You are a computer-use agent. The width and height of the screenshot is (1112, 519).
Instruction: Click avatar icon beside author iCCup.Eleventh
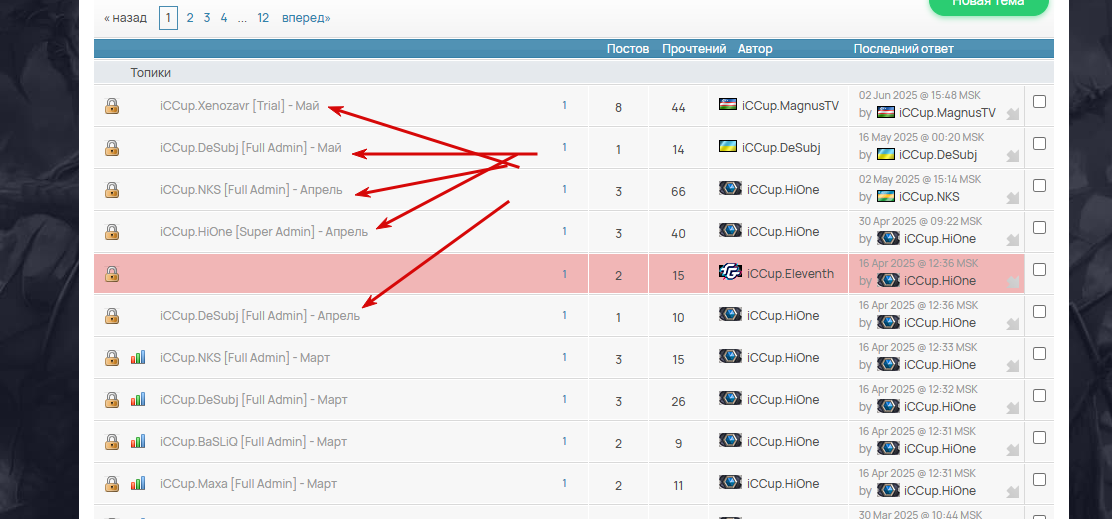click(730, 272)
